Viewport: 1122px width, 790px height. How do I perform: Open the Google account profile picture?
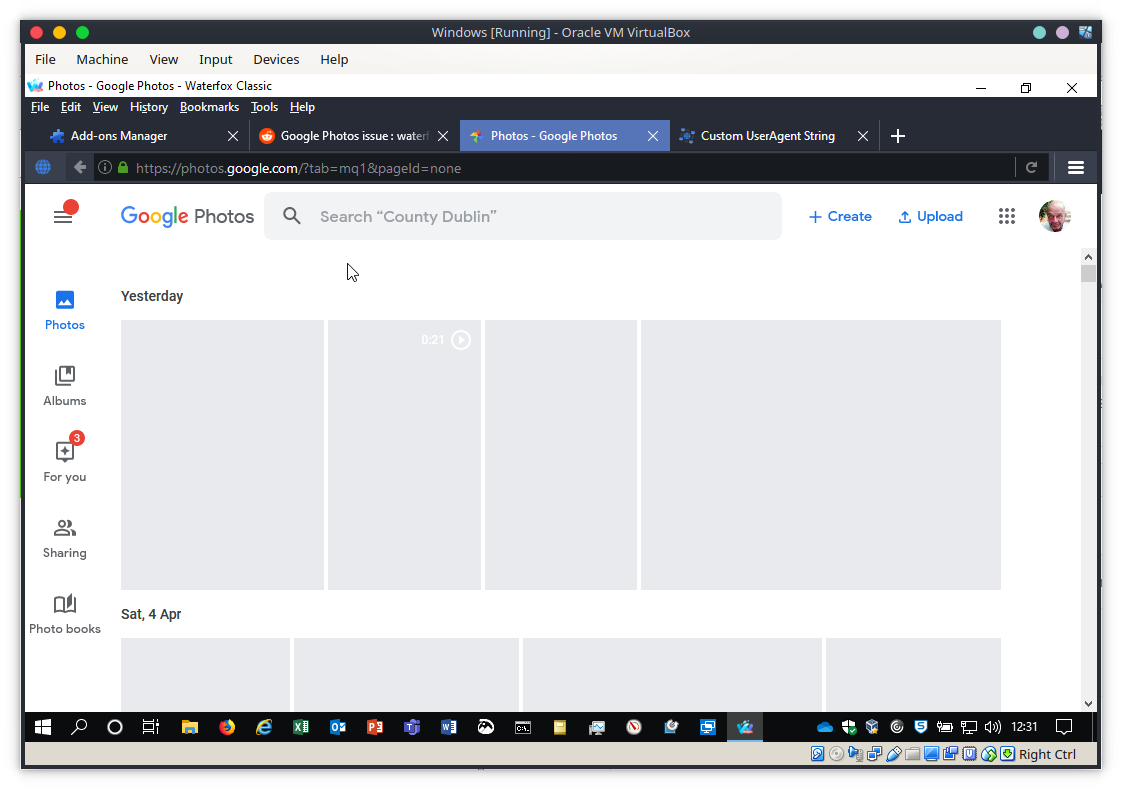(x=1055, y=216)
